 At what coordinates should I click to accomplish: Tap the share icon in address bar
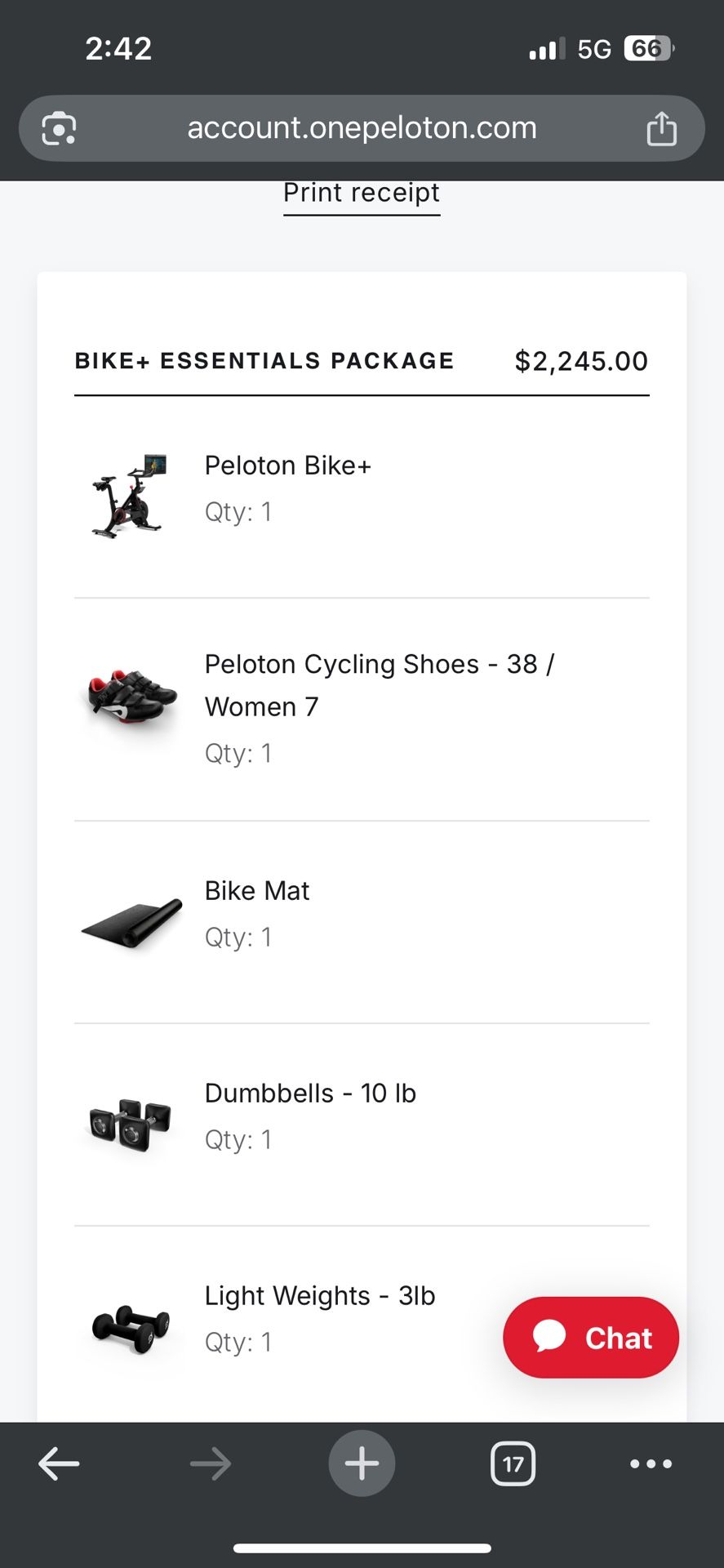pyautogui.click(x=661, y=129)
